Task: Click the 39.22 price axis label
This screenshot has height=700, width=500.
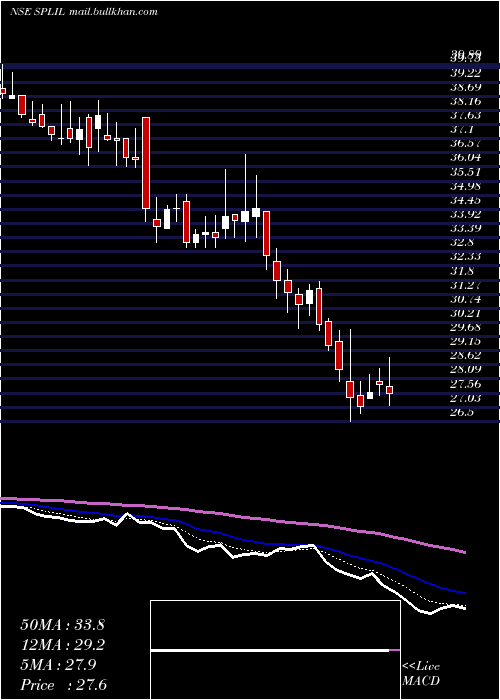Action: point(466,73)
